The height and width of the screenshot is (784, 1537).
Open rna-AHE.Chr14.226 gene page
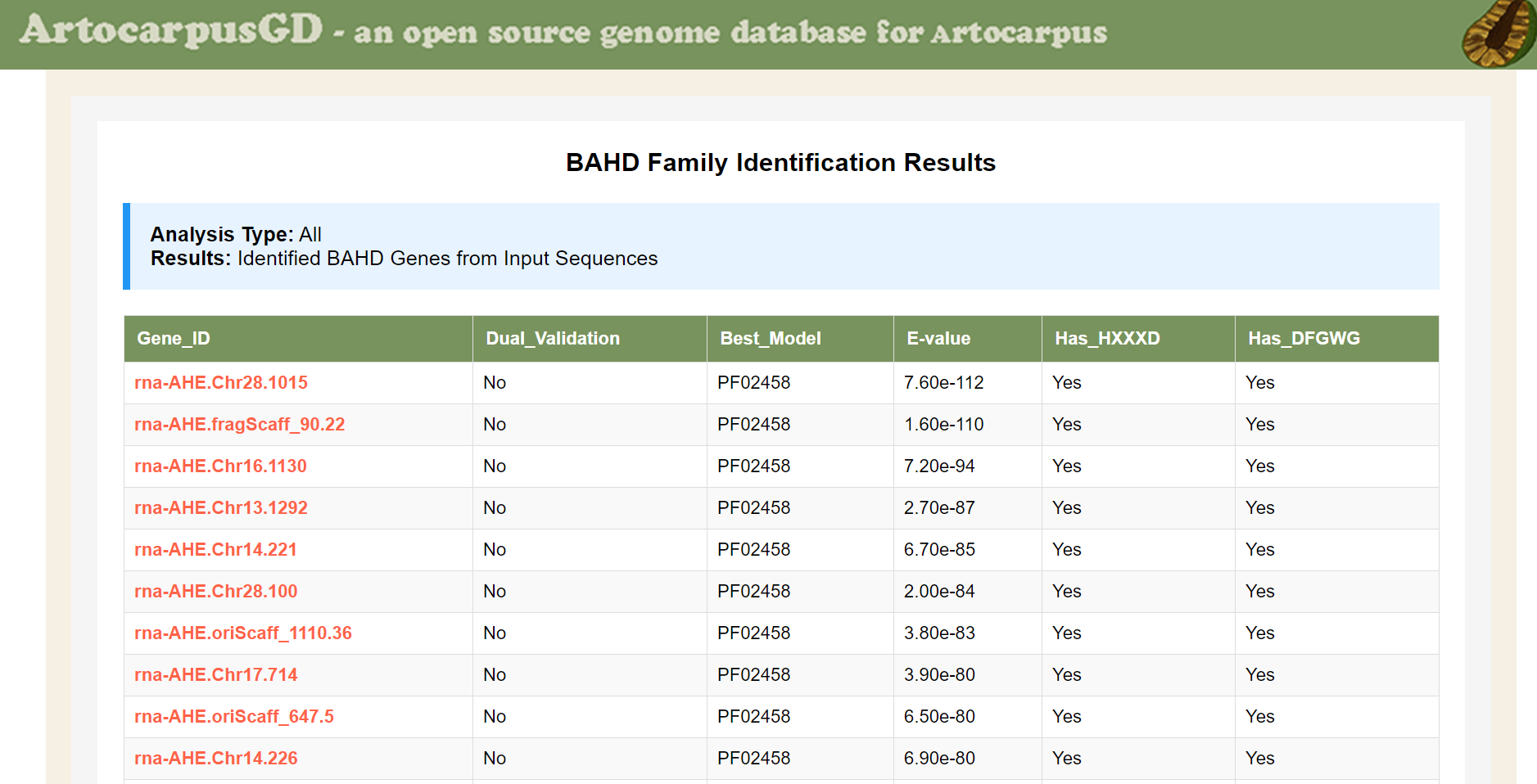coord(215,759)
